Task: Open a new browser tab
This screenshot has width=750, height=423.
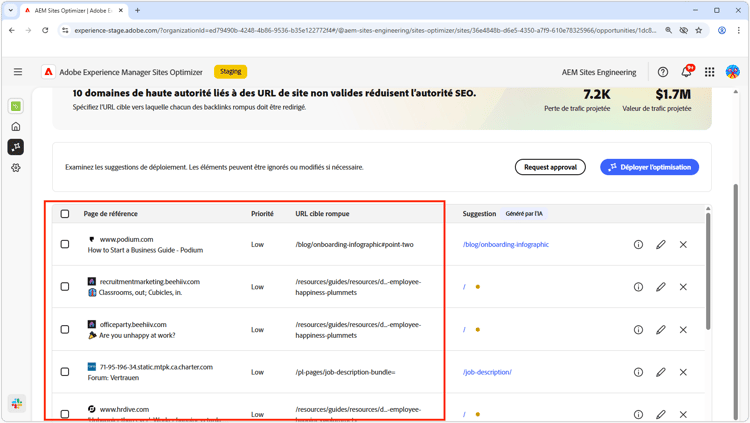Action: pyautogui.click(x=137, y=10)
